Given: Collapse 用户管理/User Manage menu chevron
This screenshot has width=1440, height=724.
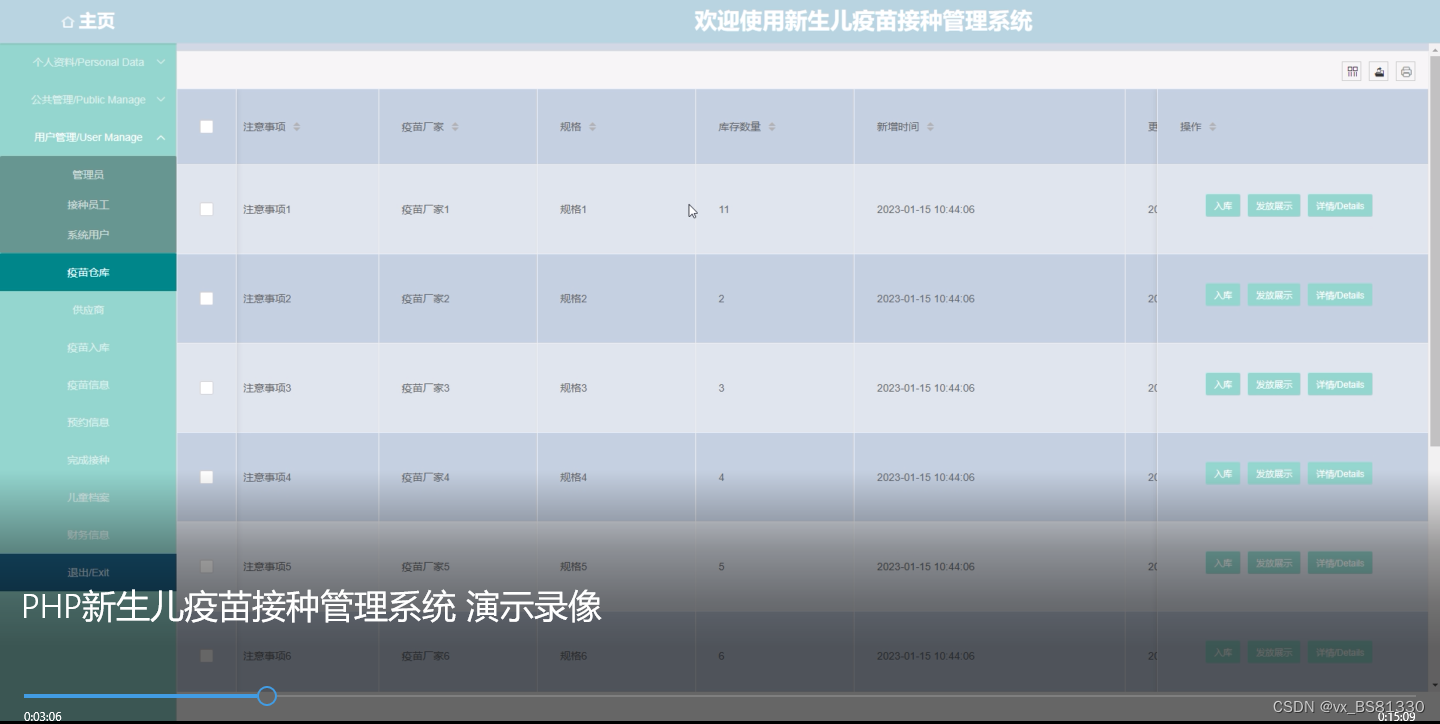Looking at the screenshot, I should [x=161, y=137].
